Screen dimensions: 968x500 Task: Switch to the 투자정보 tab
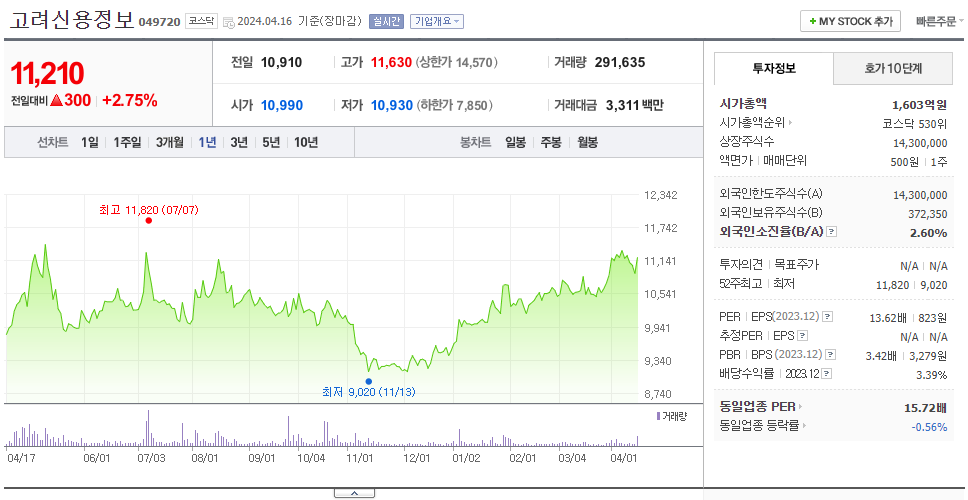774,69
